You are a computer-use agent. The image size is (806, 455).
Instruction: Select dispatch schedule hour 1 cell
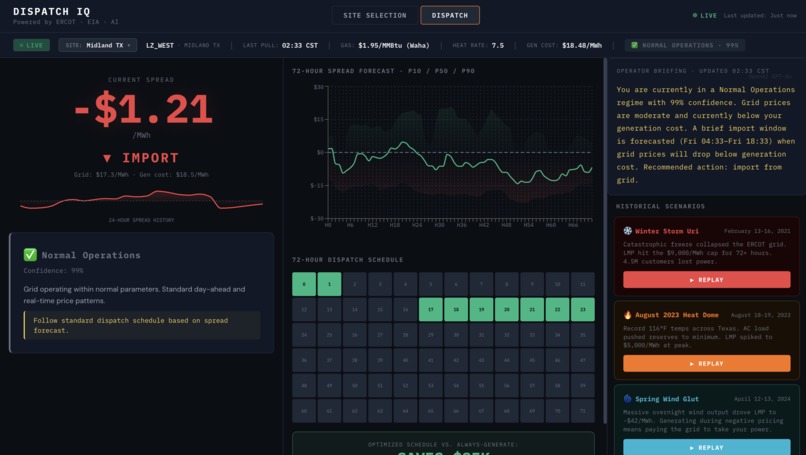[x=329, y=284]
